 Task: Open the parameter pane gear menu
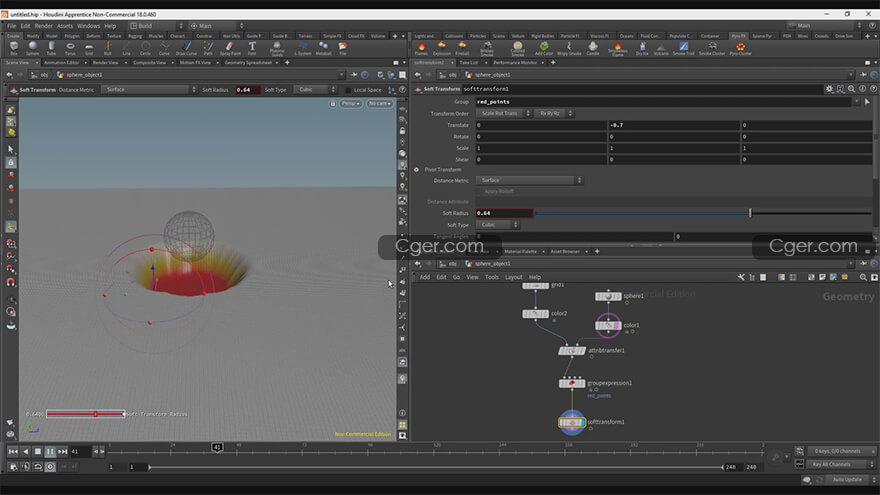point(829,89)
